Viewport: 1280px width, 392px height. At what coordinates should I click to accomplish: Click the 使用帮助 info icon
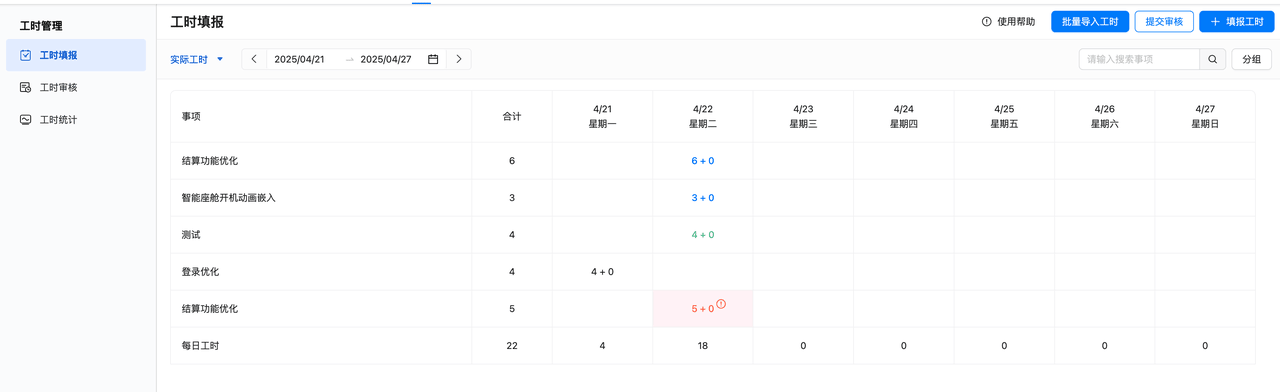(987, 22)
